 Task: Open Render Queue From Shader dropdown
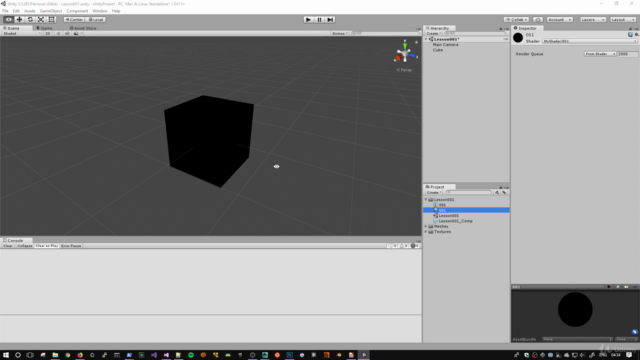coord(600,54)
